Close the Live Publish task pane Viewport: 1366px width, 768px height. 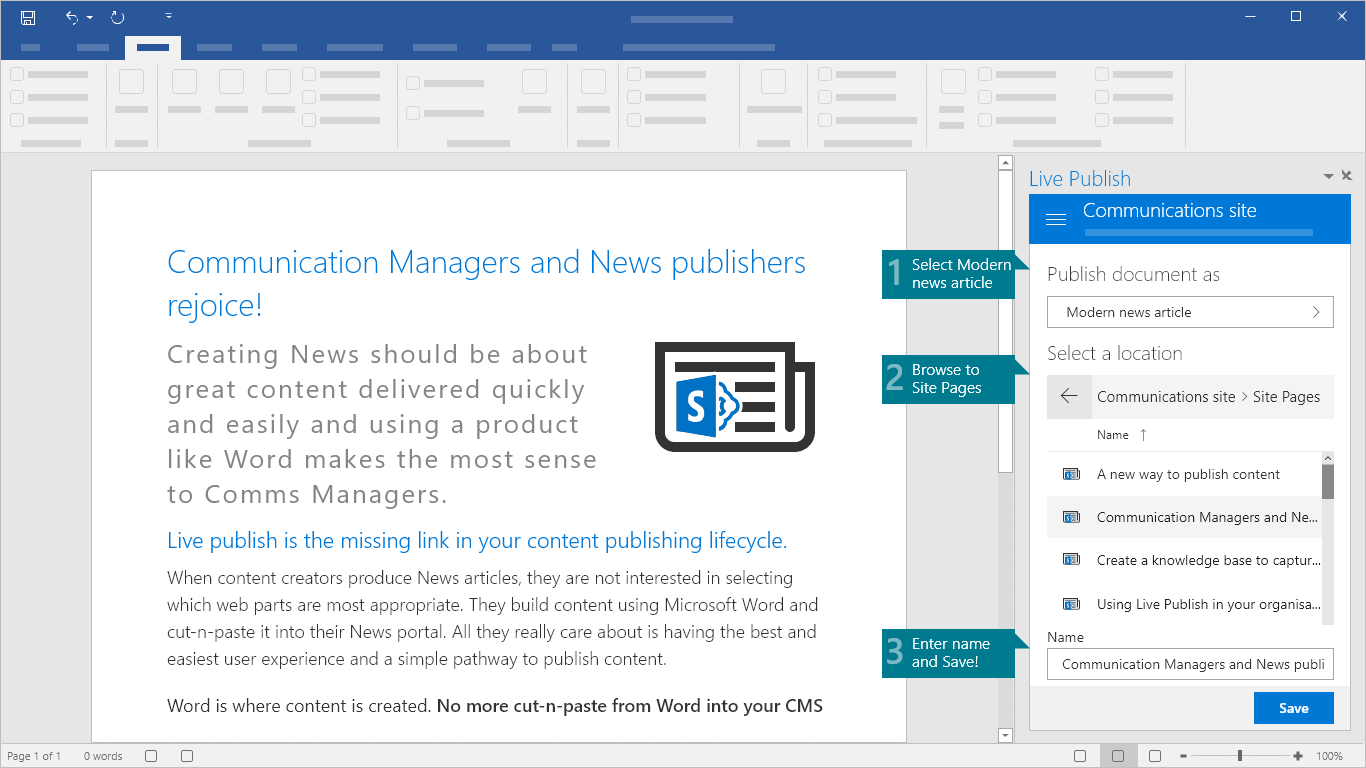[1346, 176]
